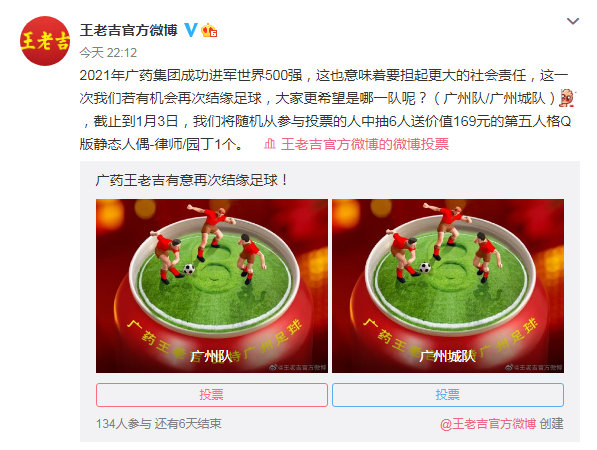This screenshot has height=450, width=597.
Task: Click the 王老吉 round profile avatar
Action: coord(45,41)
